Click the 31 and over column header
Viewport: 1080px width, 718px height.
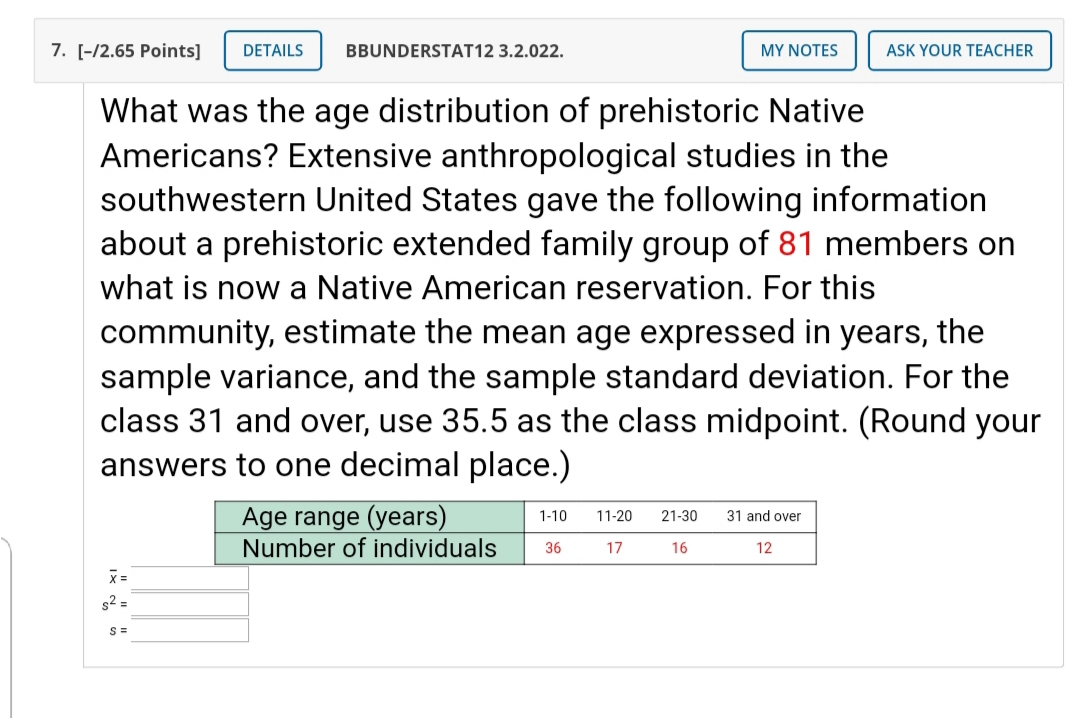tap(763, 516)
